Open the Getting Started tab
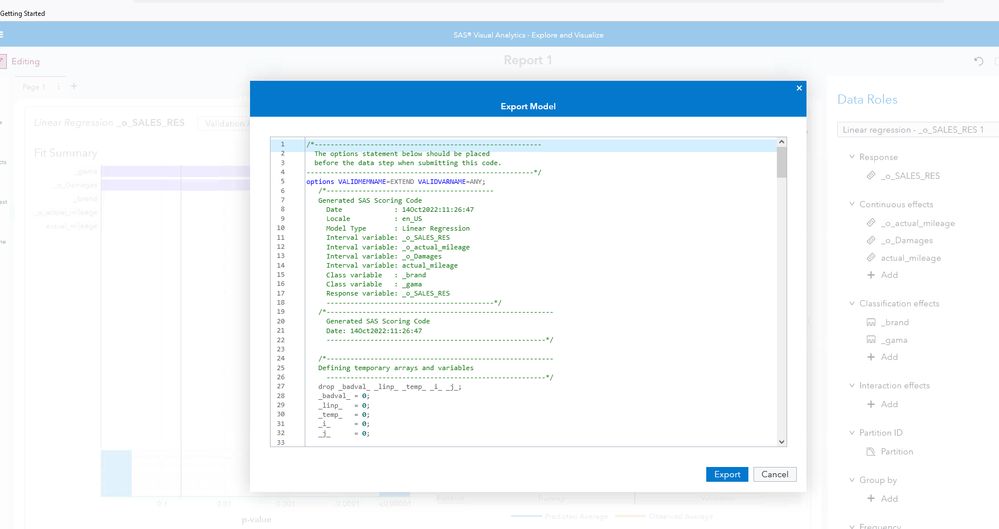999x529 pixels. pyautogui.click(x=22, y=13)
